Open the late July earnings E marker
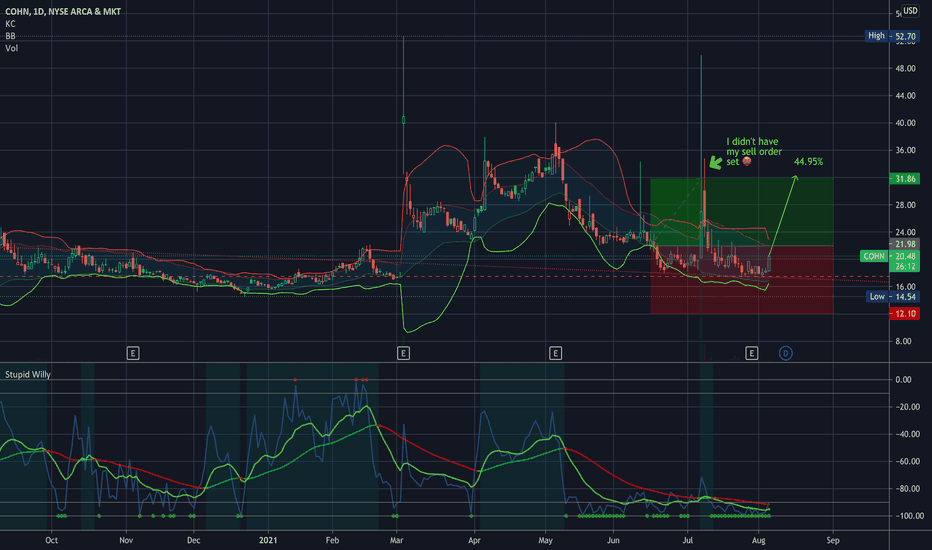The width and height of the screenshot is (932, 550). pyautogui.click(x=751, y=354)
